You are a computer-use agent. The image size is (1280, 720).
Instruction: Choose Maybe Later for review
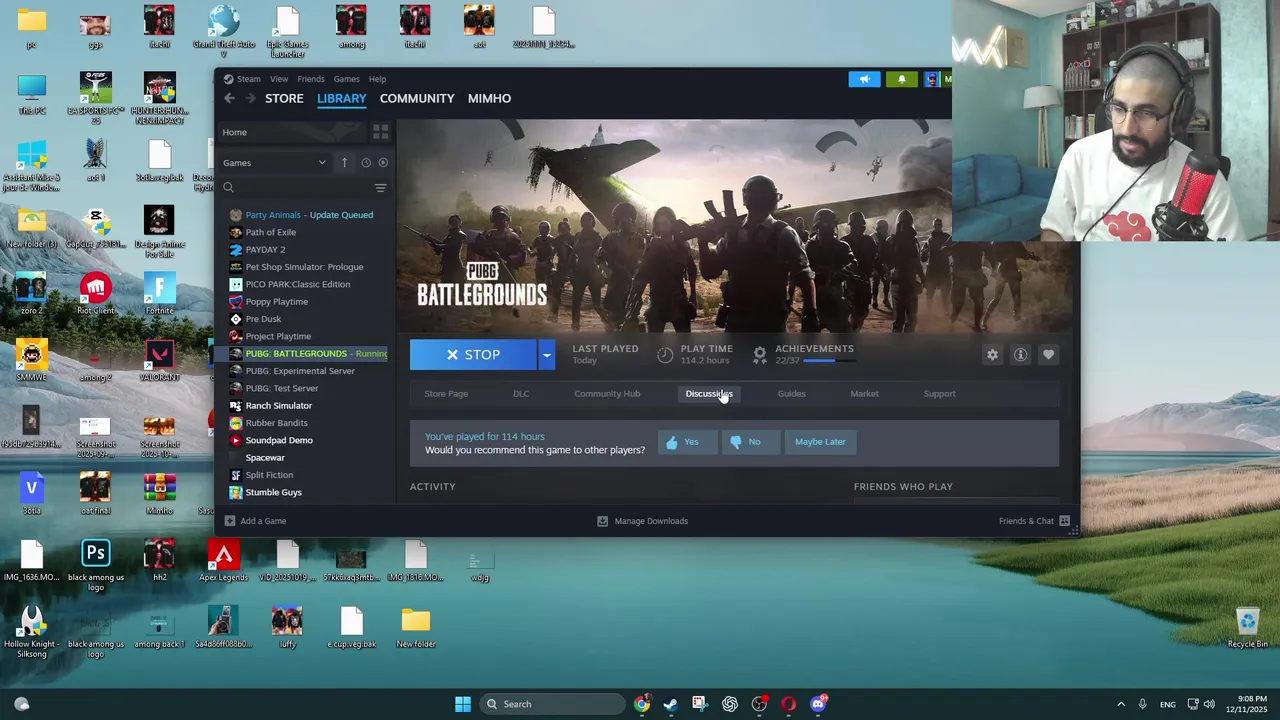820,442
